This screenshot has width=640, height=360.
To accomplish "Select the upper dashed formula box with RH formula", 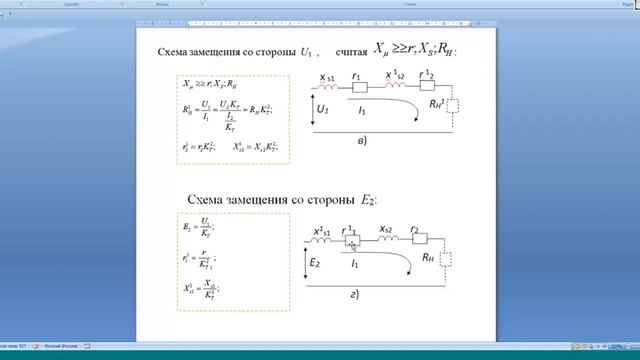I will tap(233, 120).
